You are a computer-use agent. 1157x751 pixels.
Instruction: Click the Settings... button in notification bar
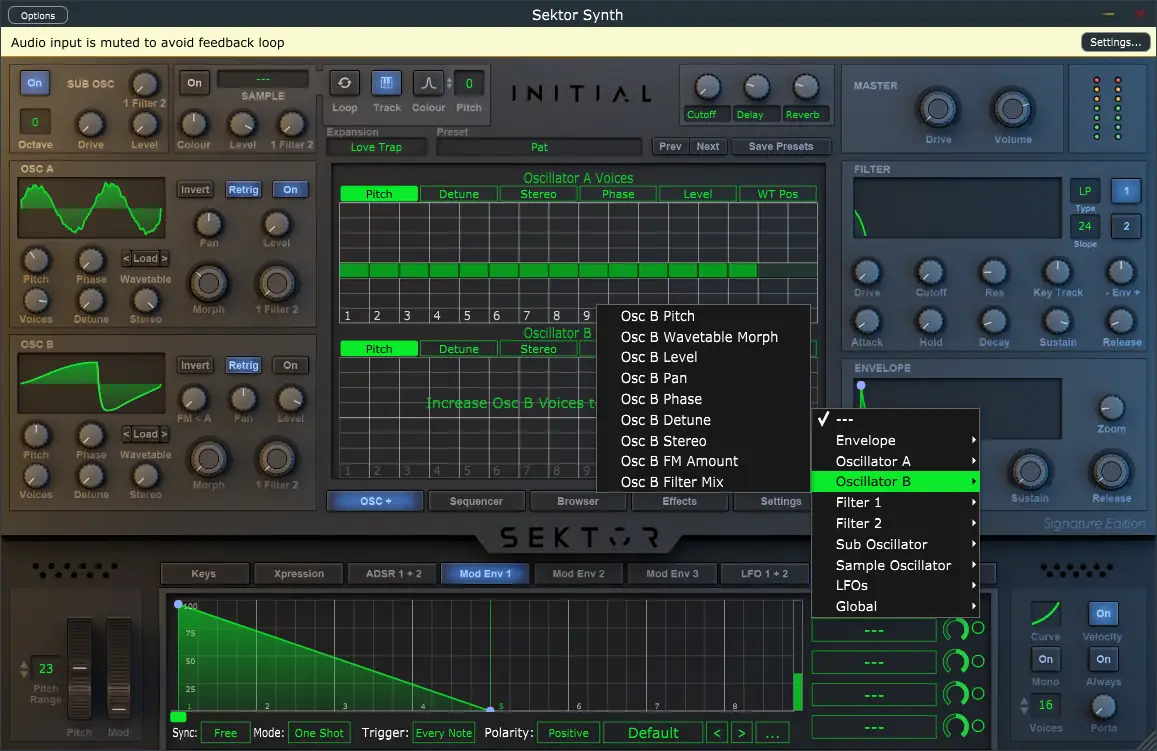(1115, 43)
